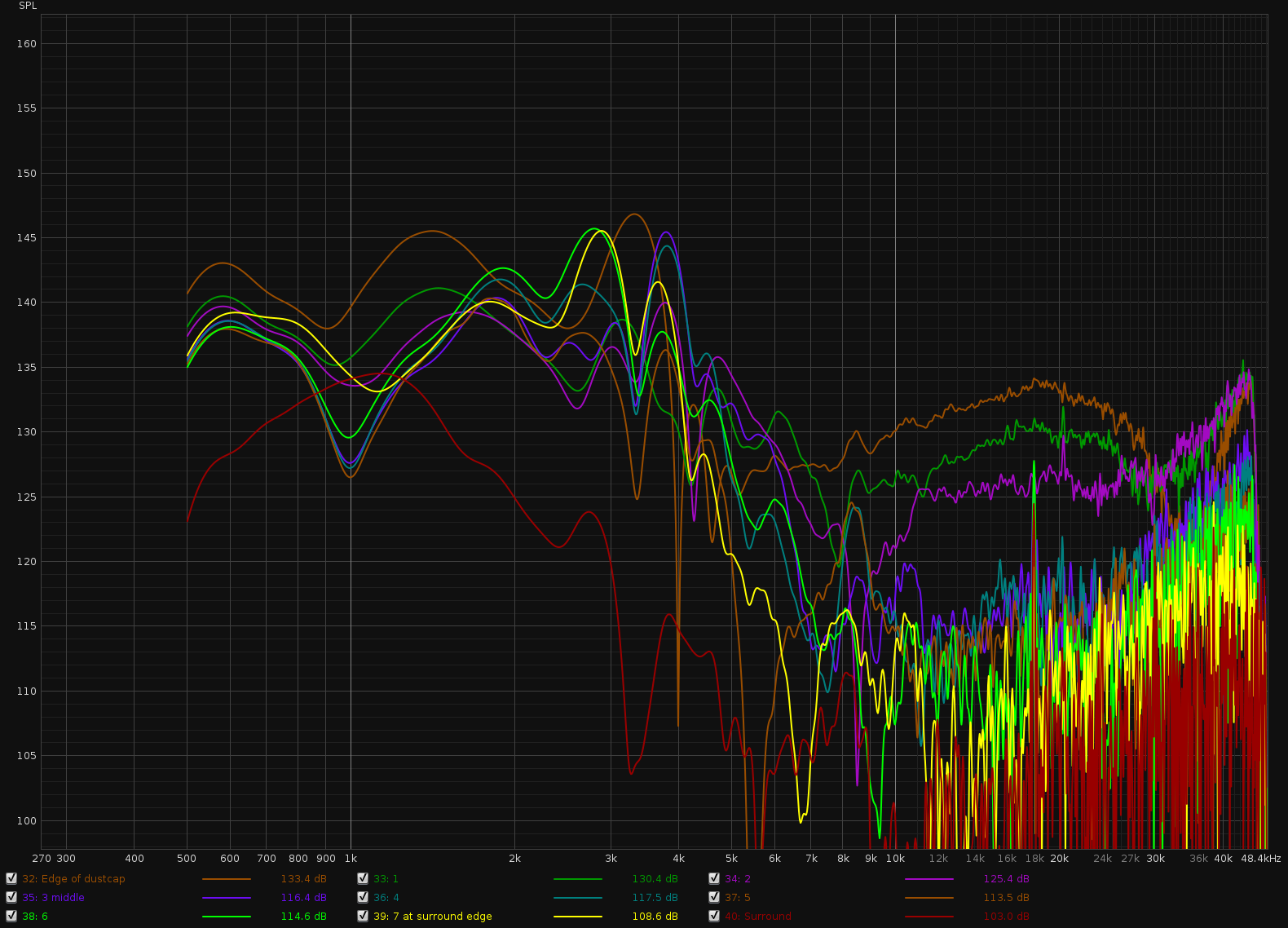
Task: Select the '35: 3 middle' legend label
Action: pos(53,898)
